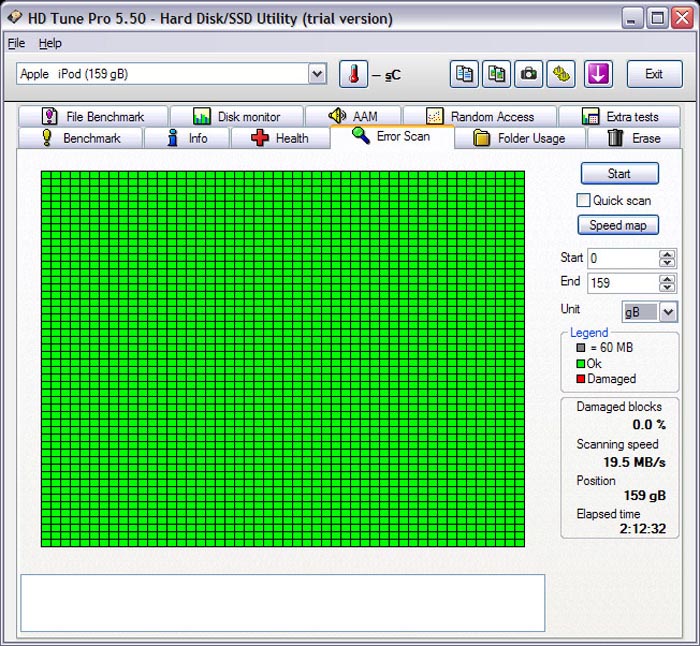Open the Apple iPod drive selection dropdown
700x646 pixels.
click(x=317, y=74)
